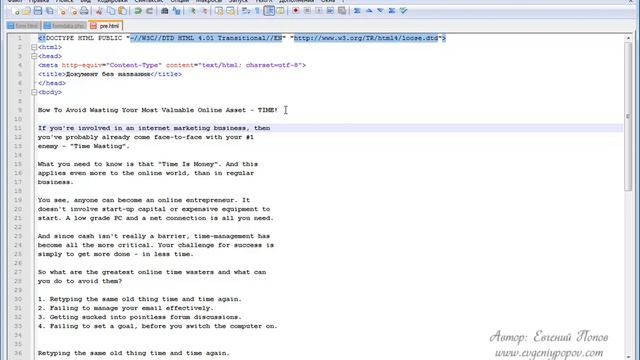This screenshot has width=640, height=360.
Task: Collapse the body tag fold marker
Action: [x=34, y=92]
